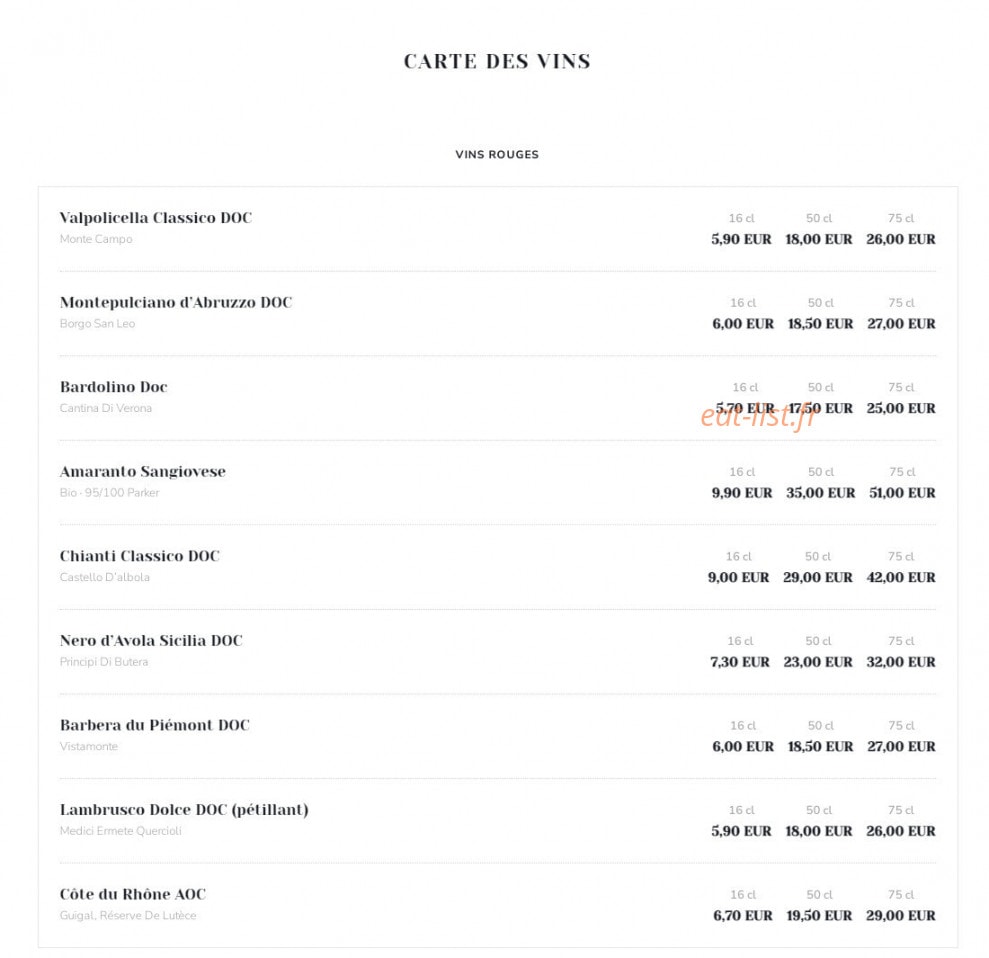Pick the 29,00 EUR Chianti 50 cl price
This screenshot has height=958, width=989.
(818, 577)
